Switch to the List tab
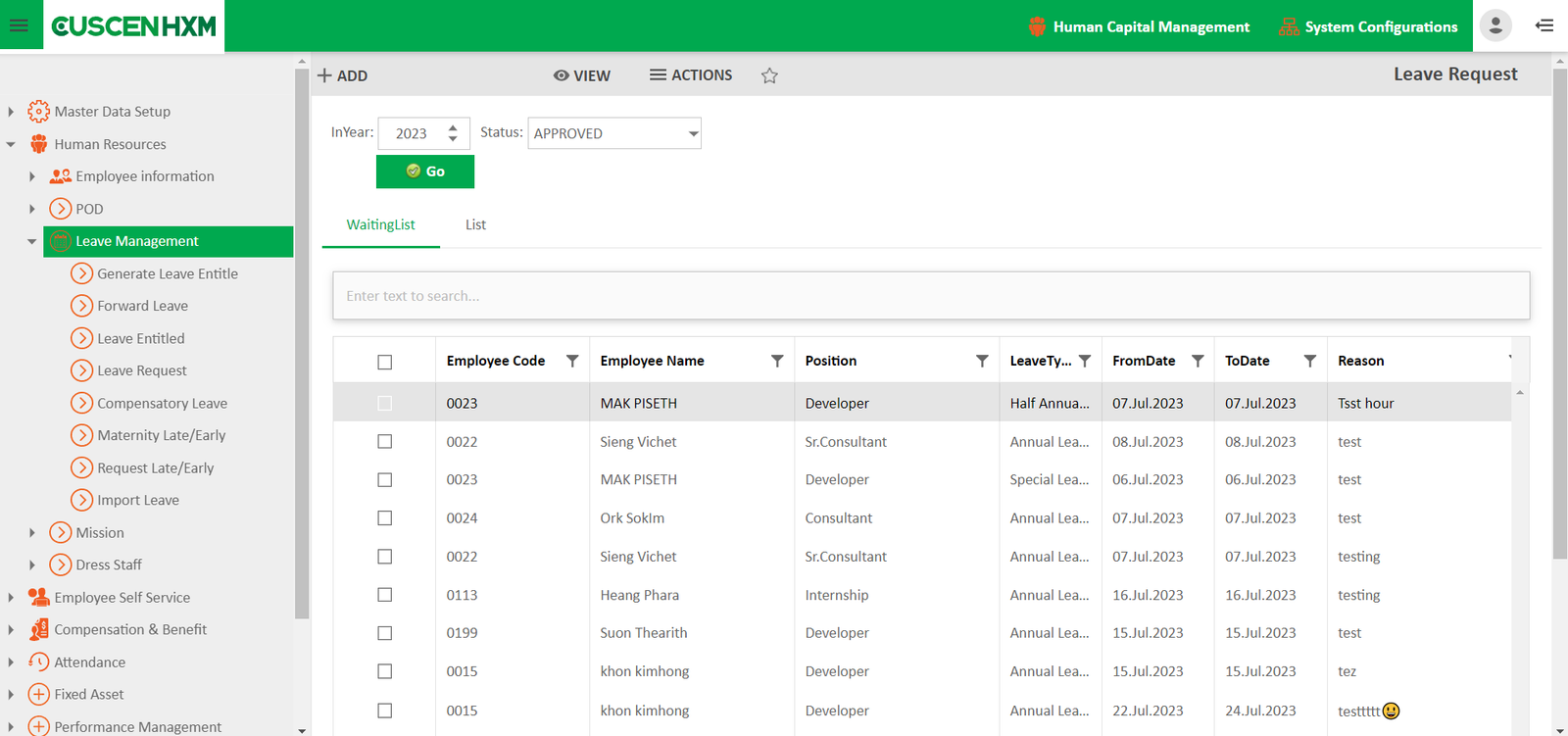Screen dimensions: 1568x736 point(475,225)
